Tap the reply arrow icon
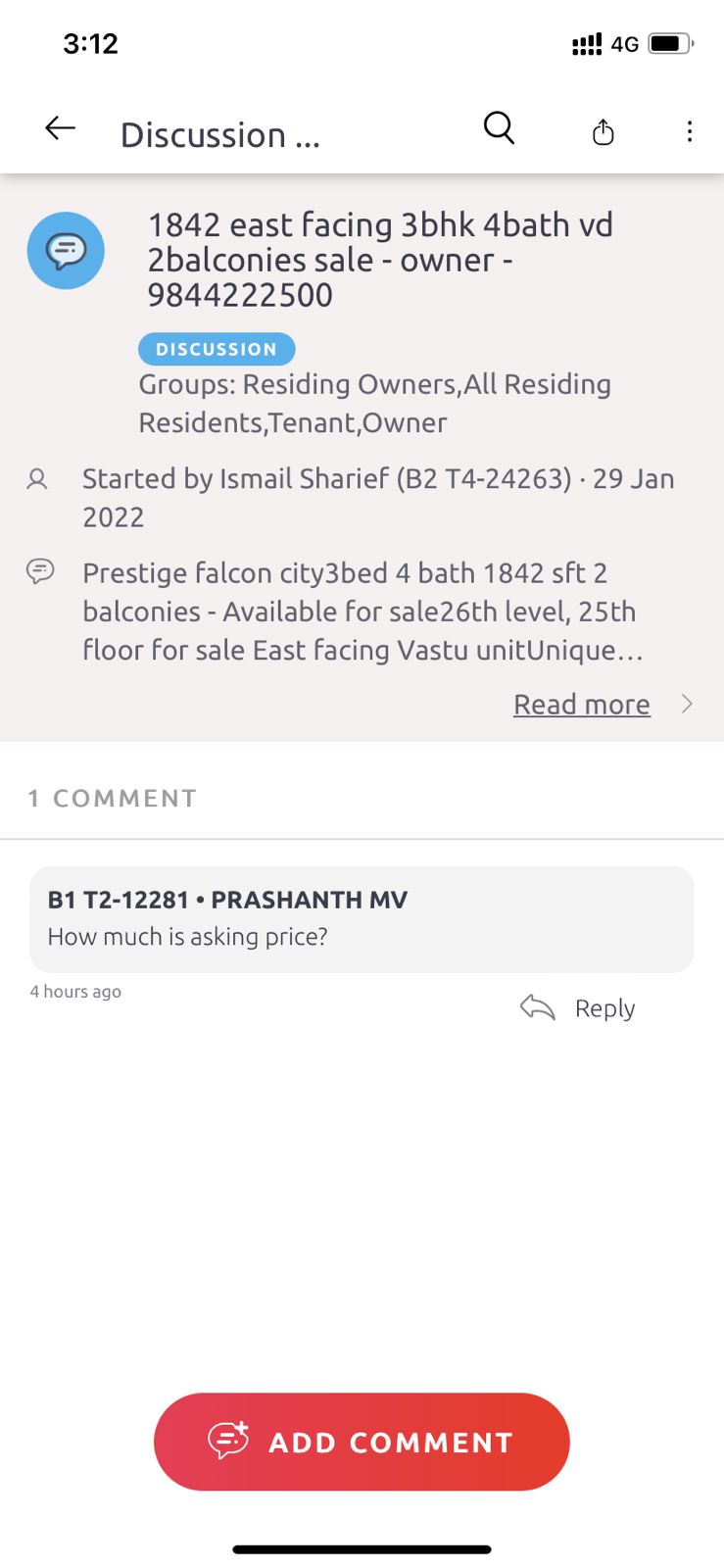 point(537,1007)
